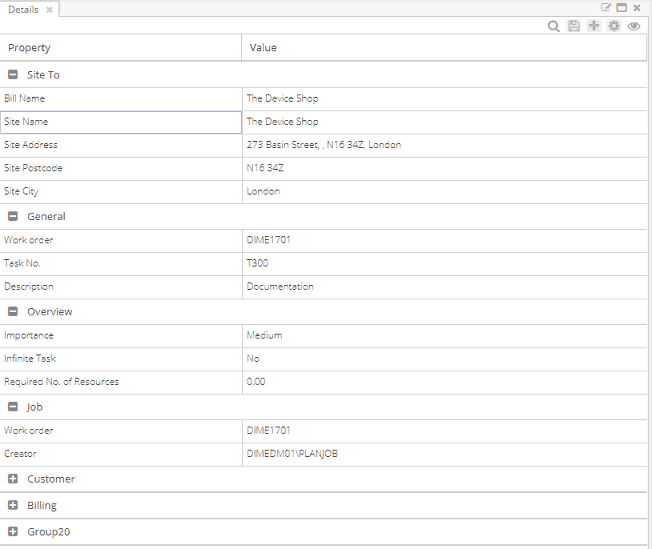The height and width of the screenshot is (549, 652).
Task: Select the Details tab
Action: (x=23, y=10)
